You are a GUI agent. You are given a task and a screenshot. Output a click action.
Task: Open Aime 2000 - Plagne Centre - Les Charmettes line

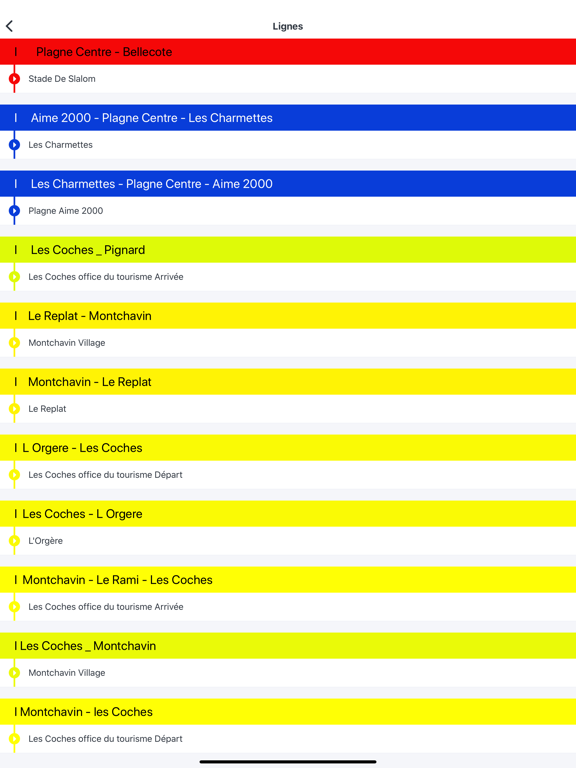(288, 118)
